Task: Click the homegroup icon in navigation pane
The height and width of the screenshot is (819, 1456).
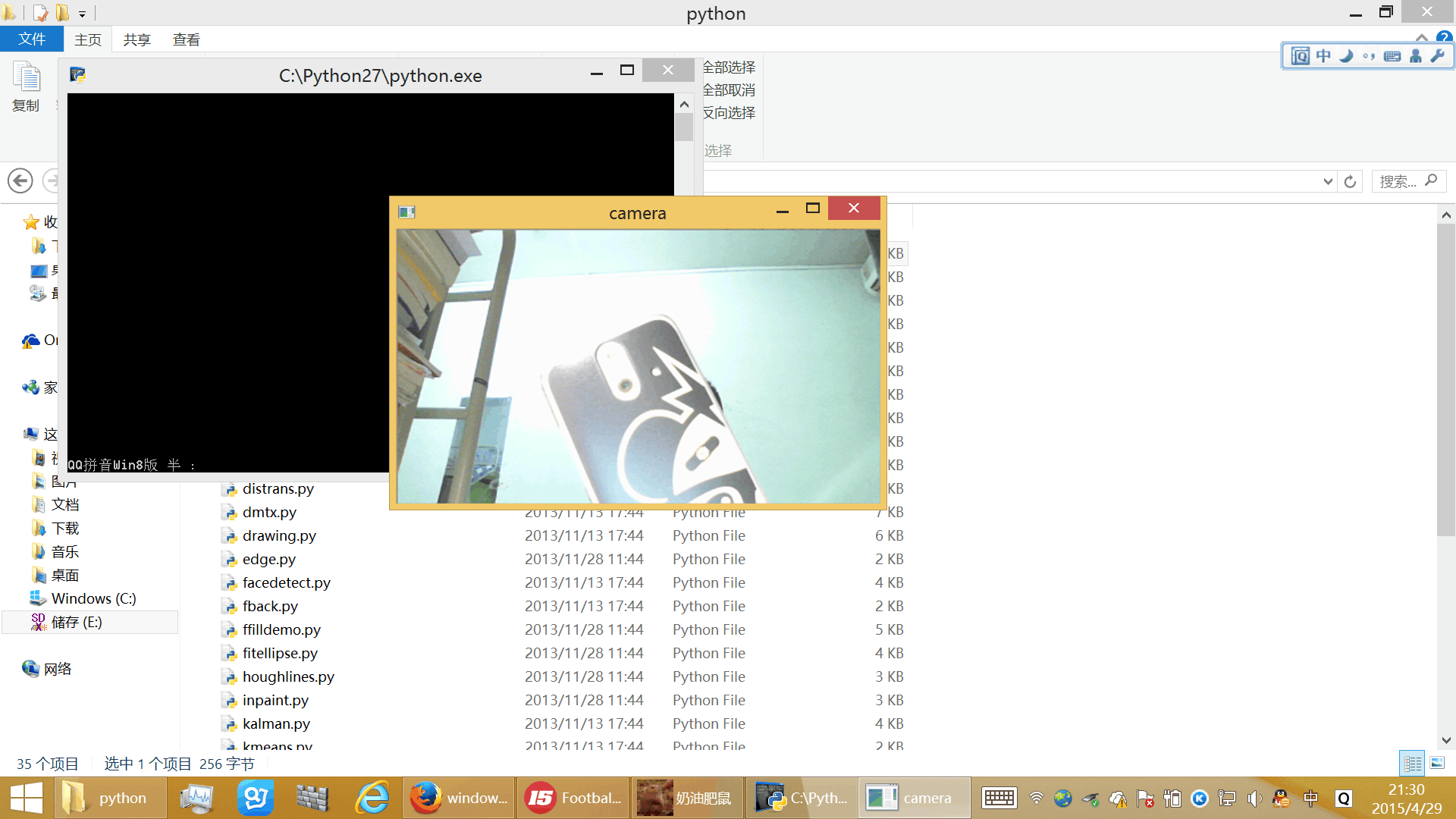Action: pyautogui.click(x=31, y=388)
